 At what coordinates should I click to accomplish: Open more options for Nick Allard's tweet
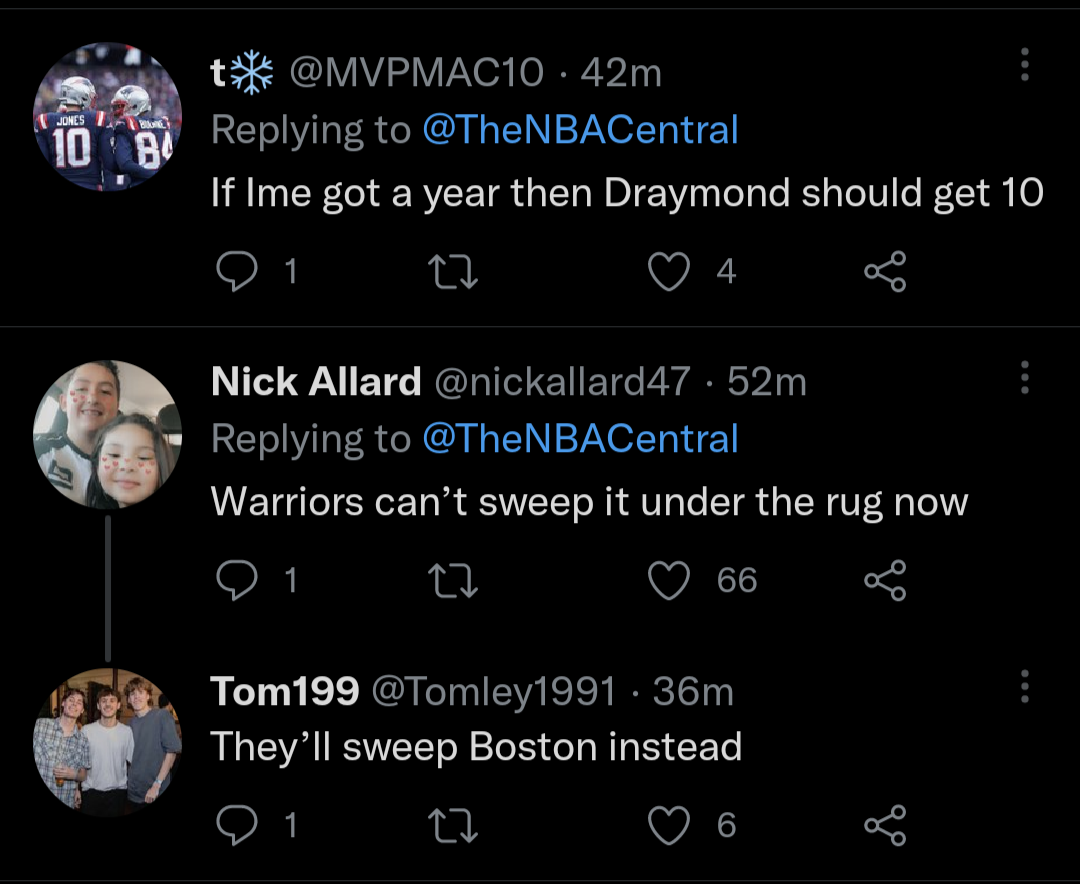(x=1023, y=378)
